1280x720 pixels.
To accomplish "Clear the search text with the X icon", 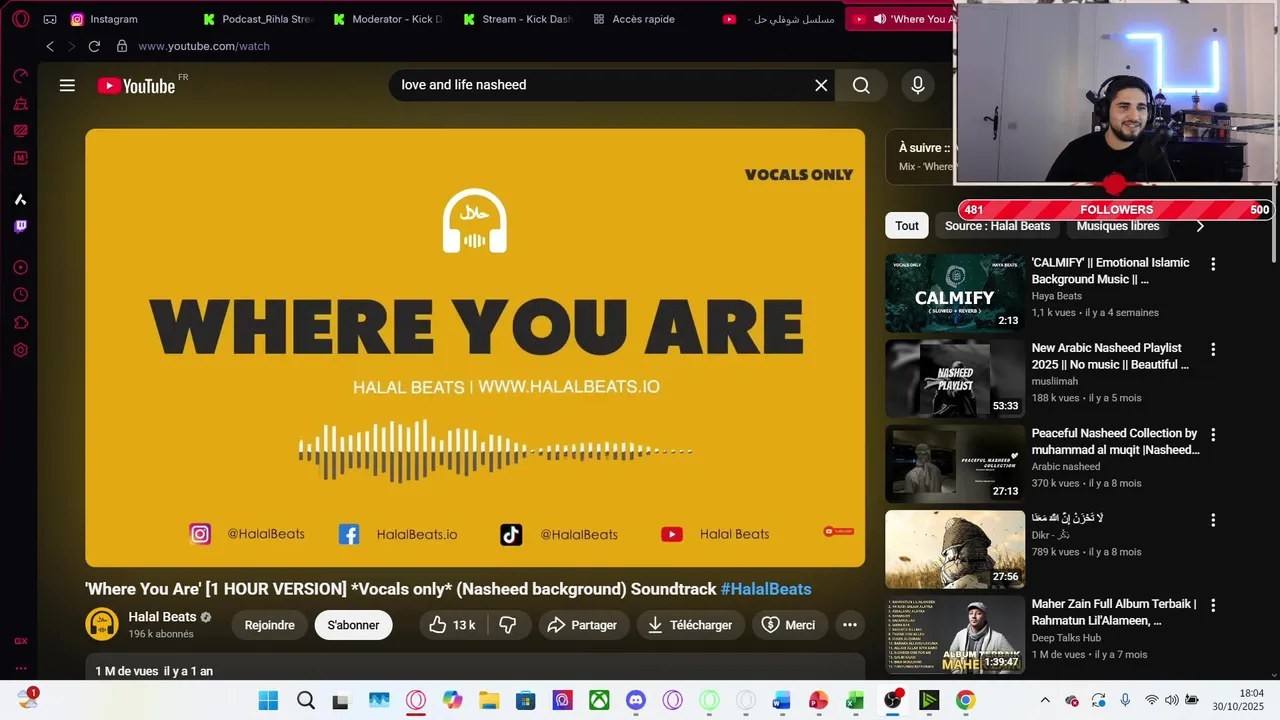I will coord(821,85).
